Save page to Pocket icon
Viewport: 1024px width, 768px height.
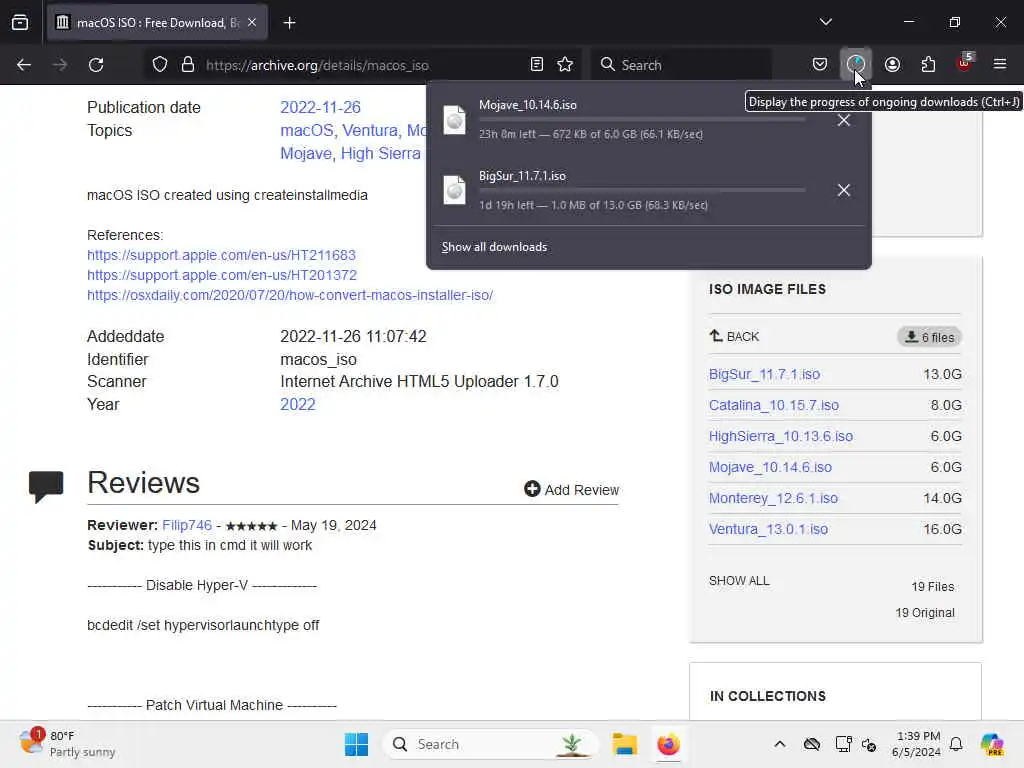click(820, 65)
